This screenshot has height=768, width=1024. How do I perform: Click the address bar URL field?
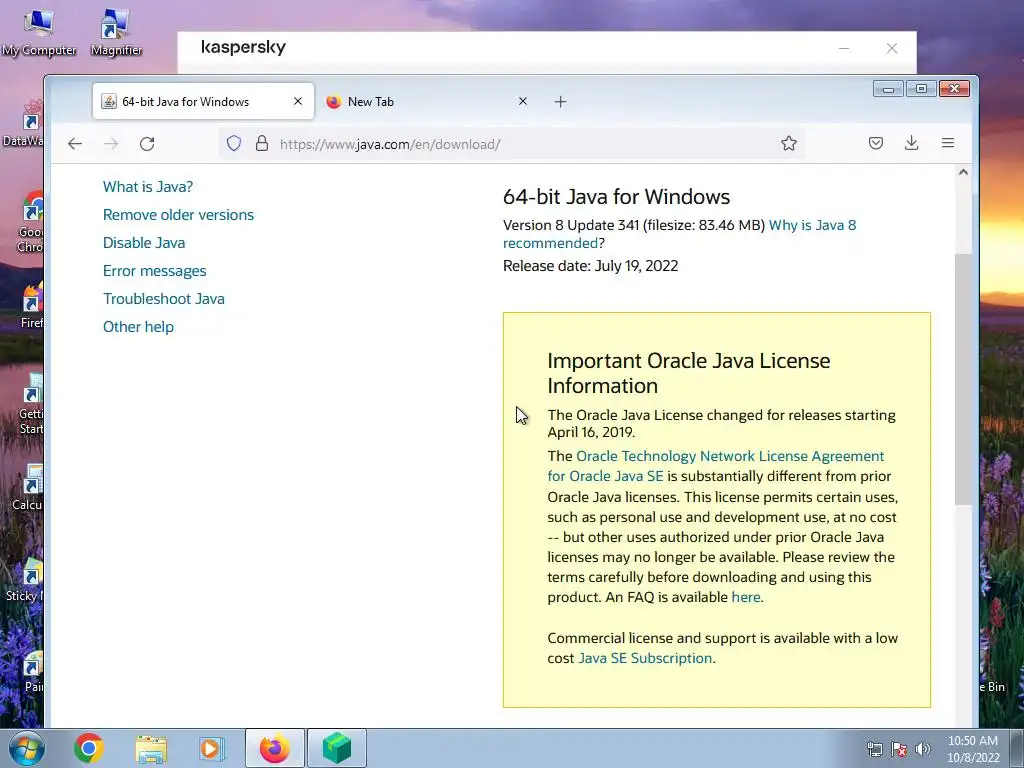tap(509, 144)
